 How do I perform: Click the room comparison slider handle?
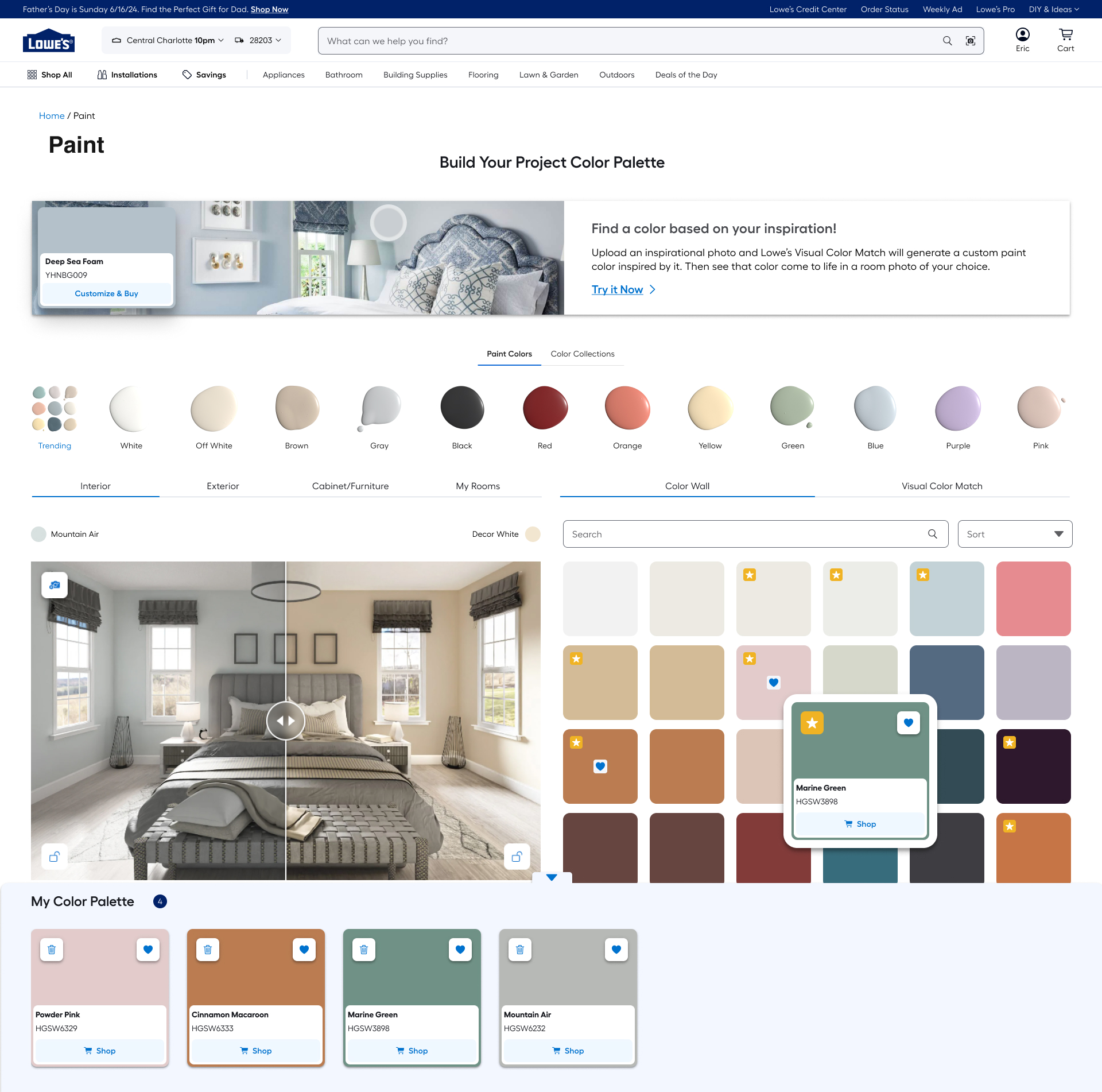pyautogui.click(x=285, y=721)
